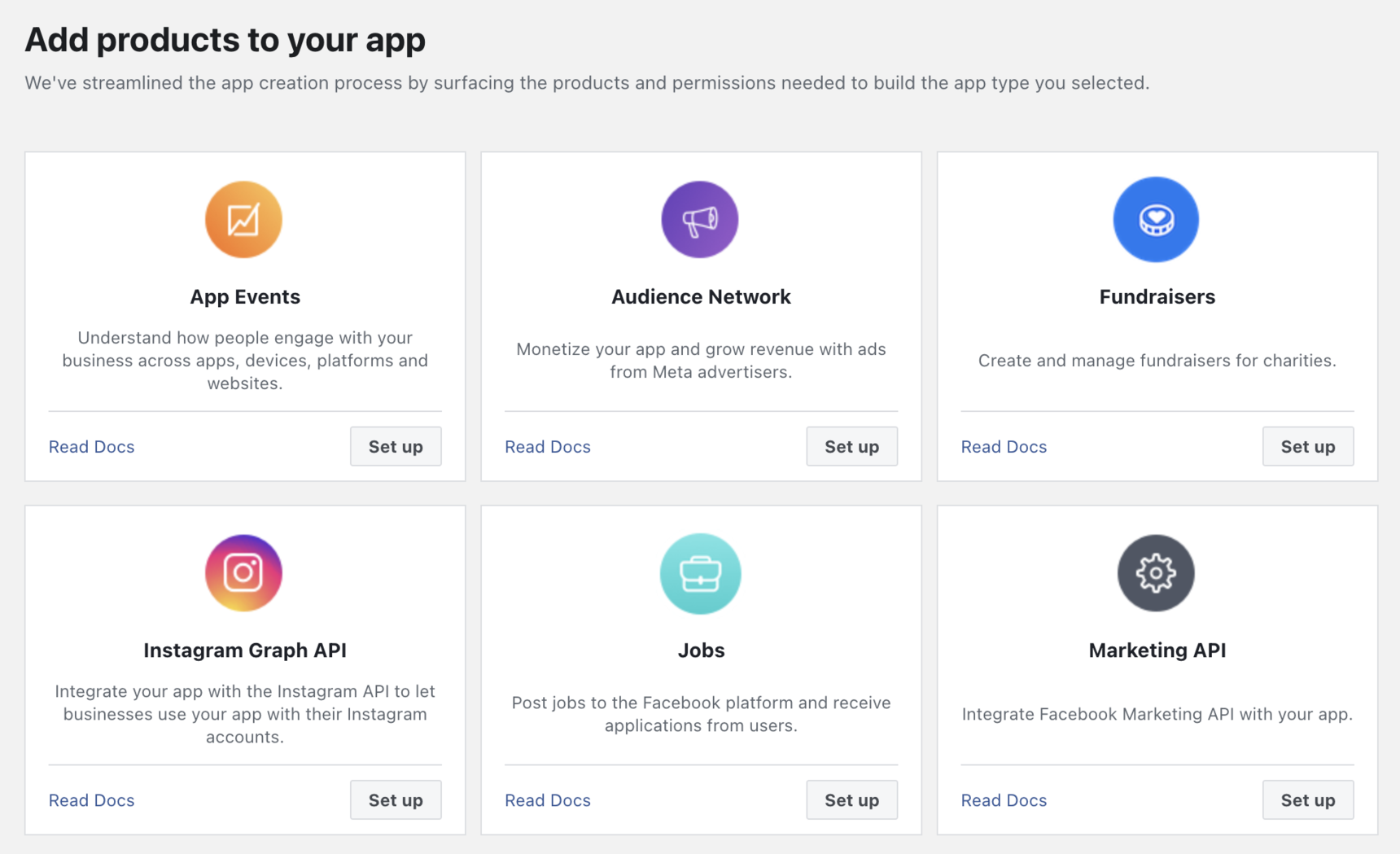This screenshot has width=1400, height=854.
Task: Open Marketing API Read Docs link
Action: [x=1004, y=799]
